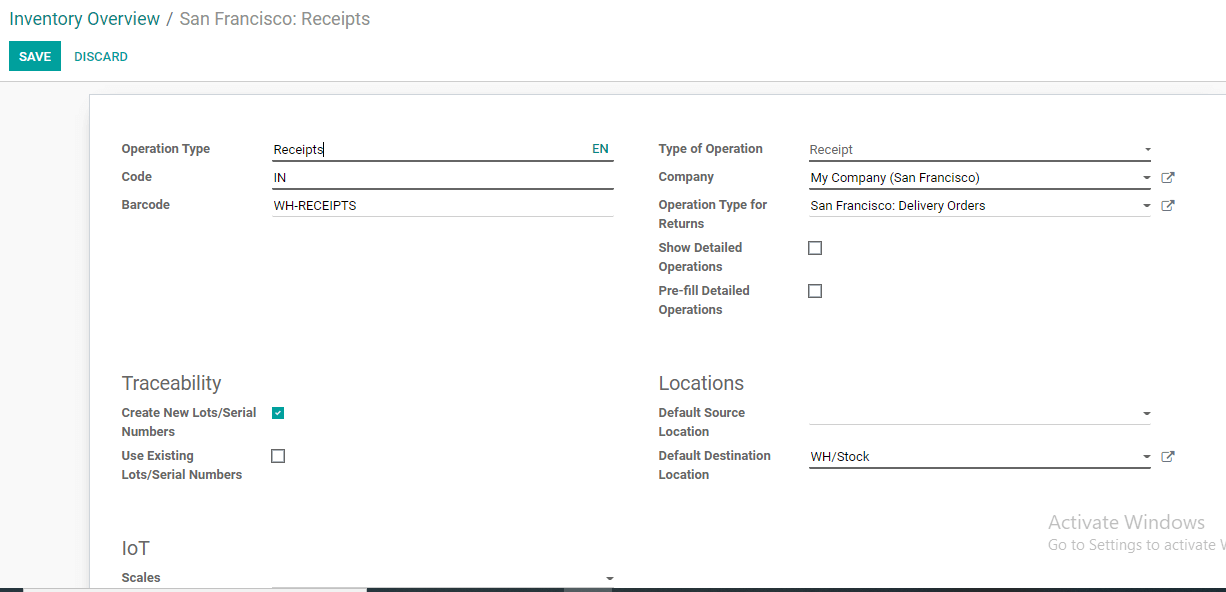Expand the Type of Operation dropdown
Image resolution: width=1226 pixels, height=592 pixels.
(x=1147, y=150)
